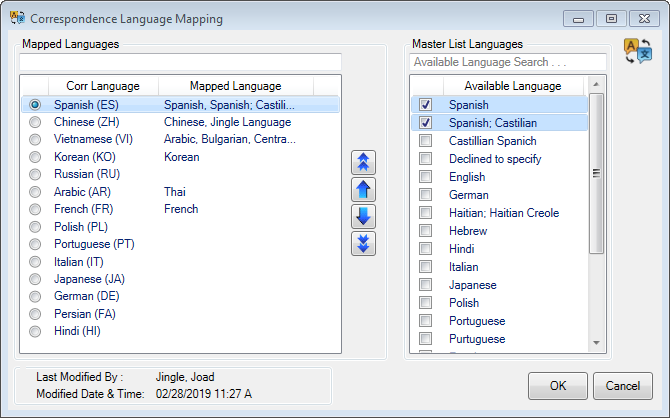The width and height of the screenshot is (670, 418).
Task: Click the OK button
Action: pos(558,386)
